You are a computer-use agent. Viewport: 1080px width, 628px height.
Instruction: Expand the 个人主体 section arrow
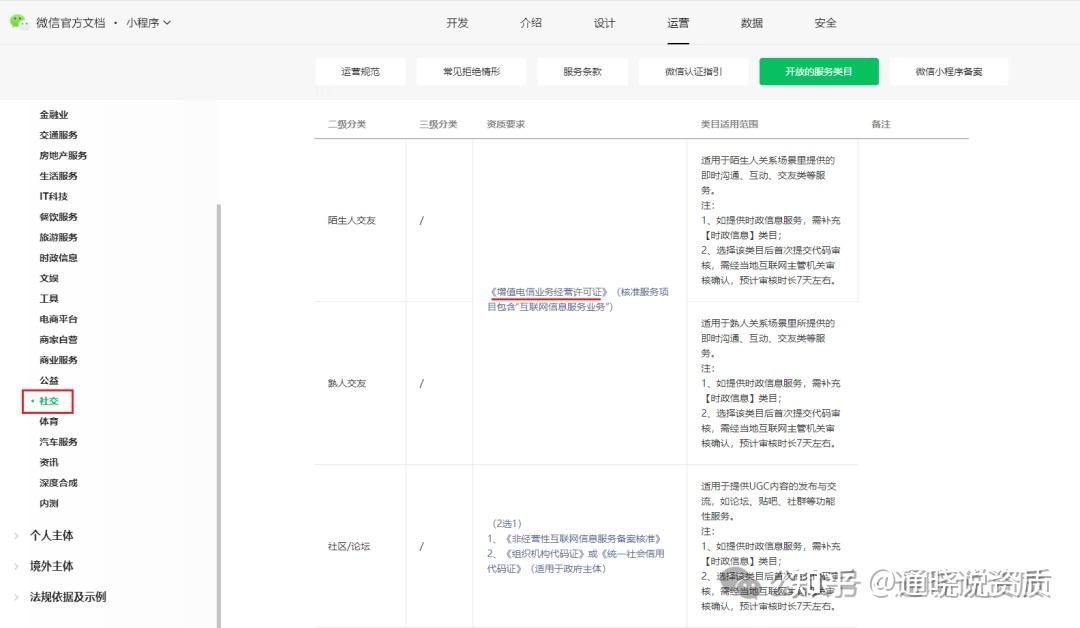point(16,536)
